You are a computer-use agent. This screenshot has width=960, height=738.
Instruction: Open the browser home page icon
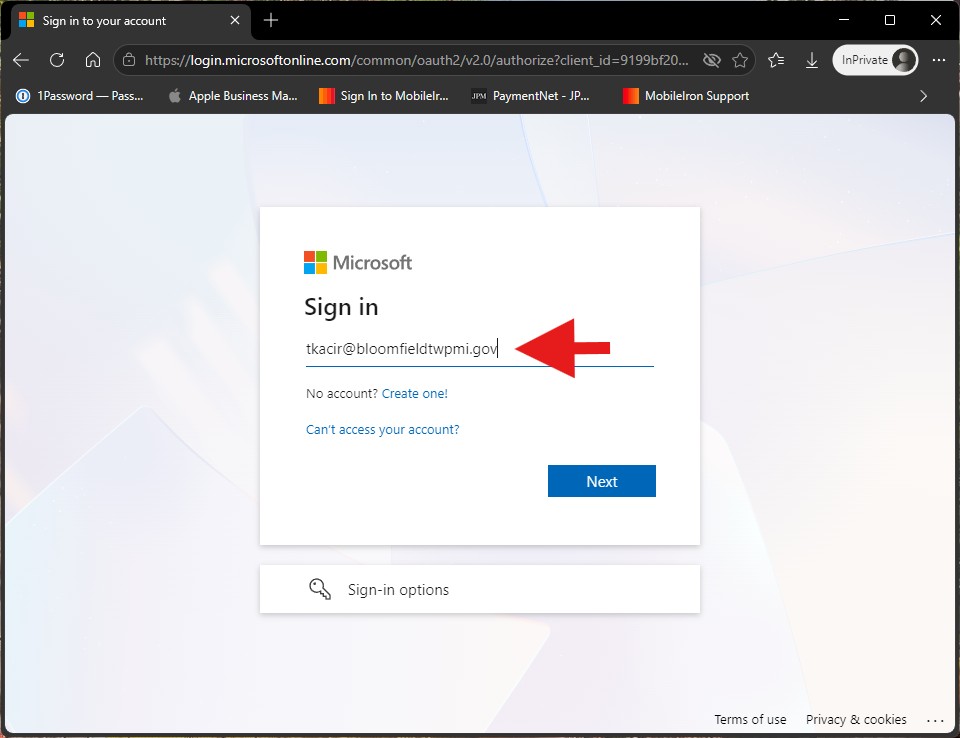click(x=92, y=60)
